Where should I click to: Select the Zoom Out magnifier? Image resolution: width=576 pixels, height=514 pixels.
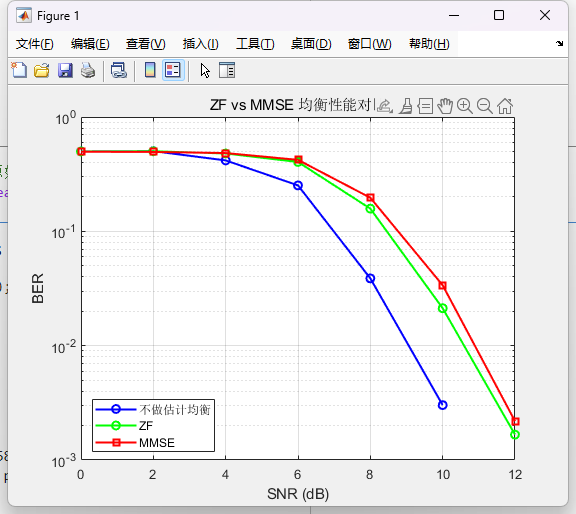(x=485, y=106)
